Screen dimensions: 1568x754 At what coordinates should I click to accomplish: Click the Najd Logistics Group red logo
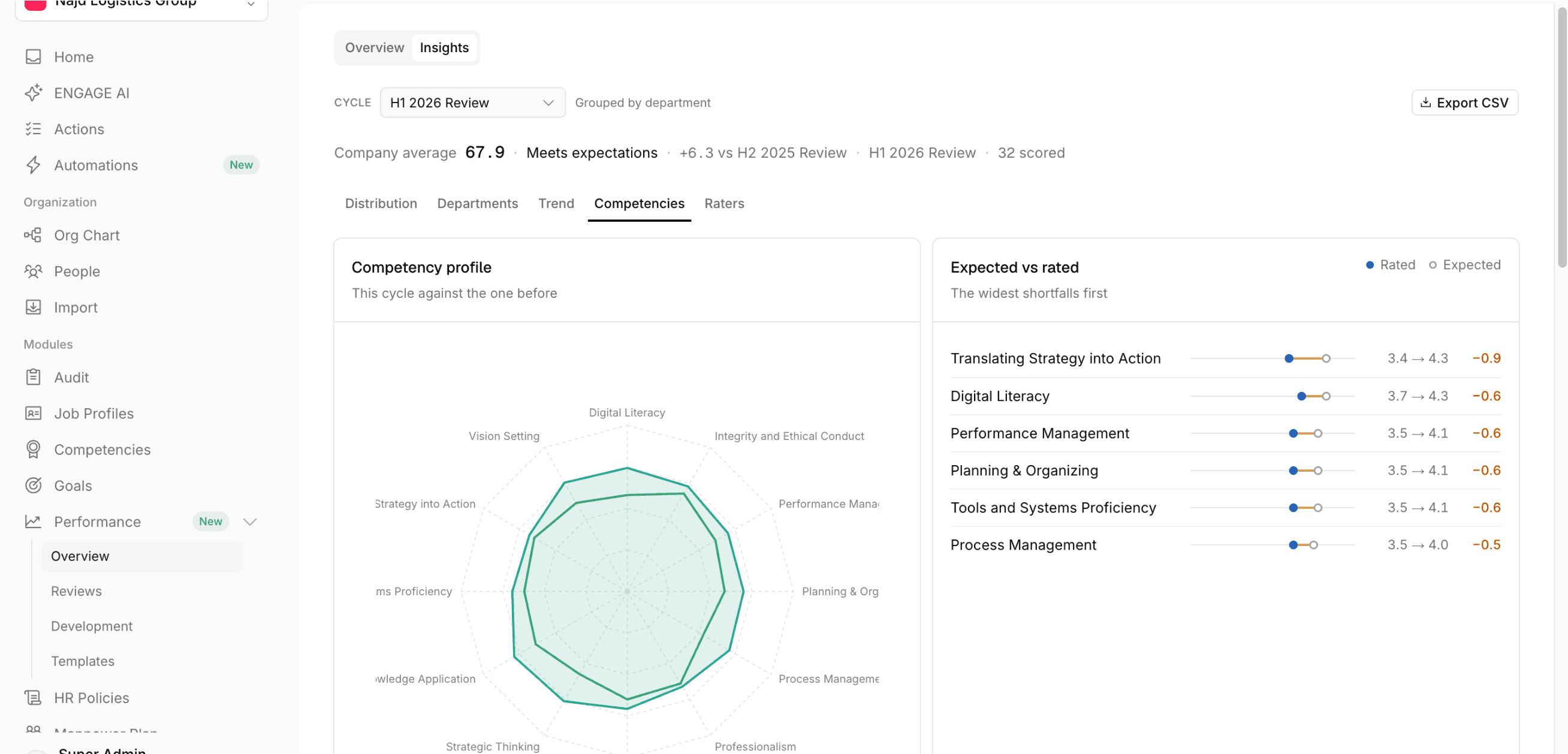(x=35, y=4)
